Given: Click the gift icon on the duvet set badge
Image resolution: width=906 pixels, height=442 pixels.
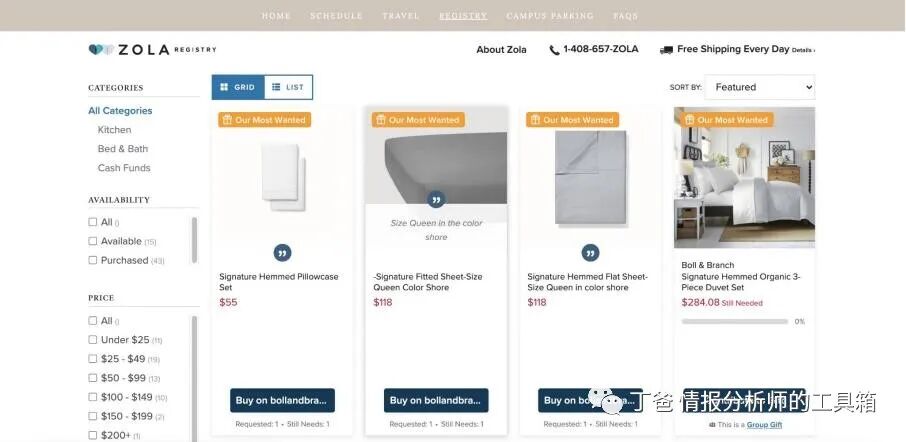Looking at the screenshot, I should (689, 120).
